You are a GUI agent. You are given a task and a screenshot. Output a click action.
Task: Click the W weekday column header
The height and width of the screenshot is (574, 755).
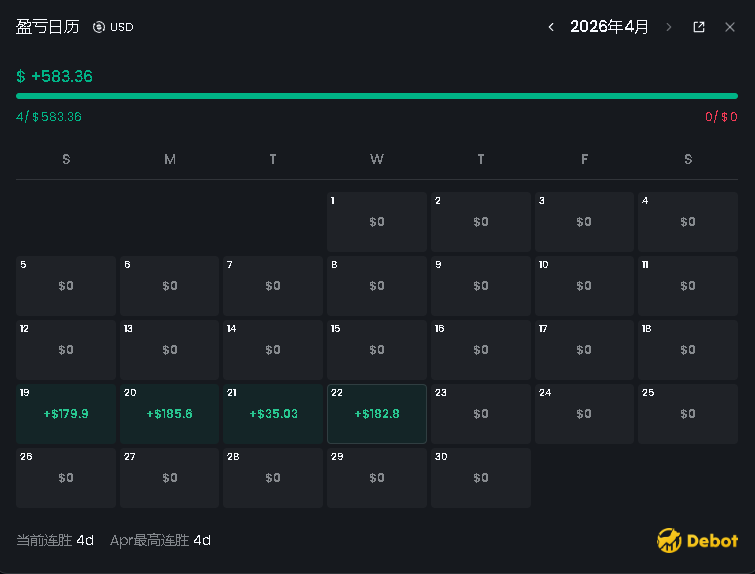[377, 159]
